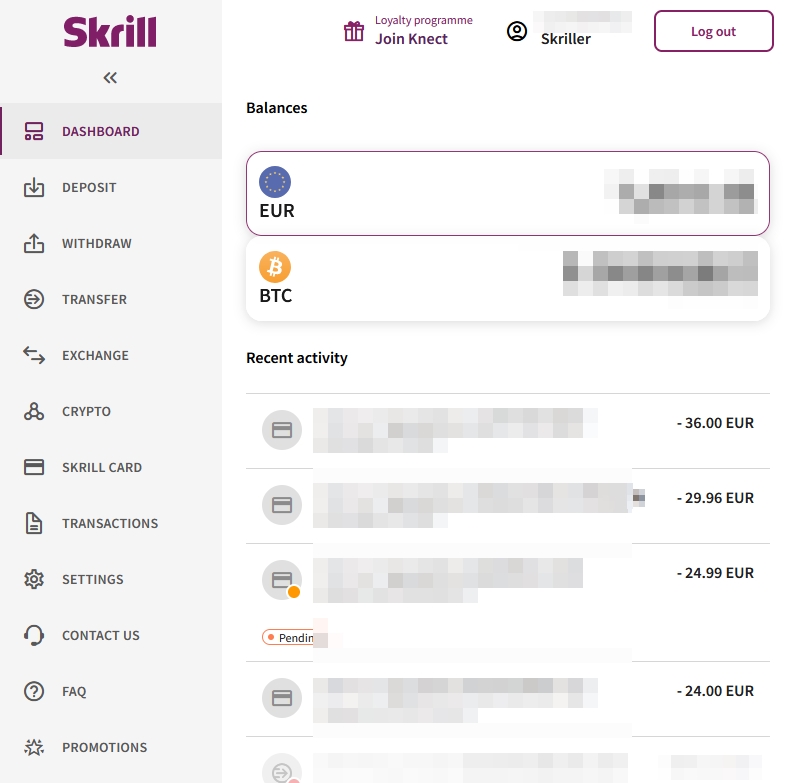The height and width of the screenshot is (783, 786).
Task: Click the Crypto nodes icon
Action: pyautogui.click(x=34, y=411)
